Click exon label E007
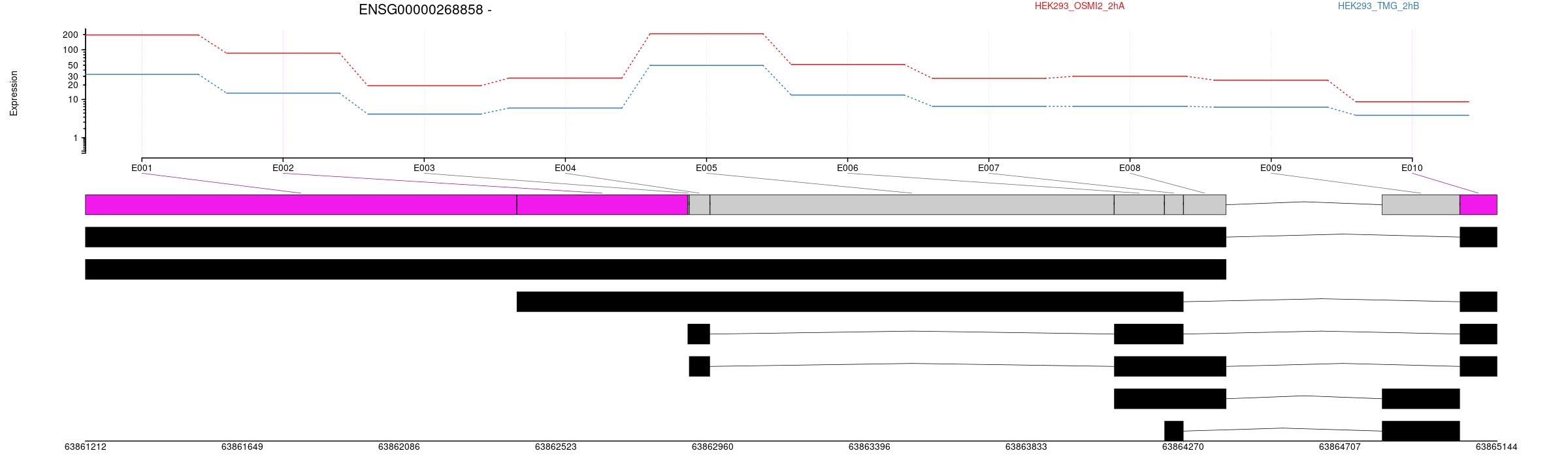The height and width of the screenshot is (457, 1568). coord(988,168)
